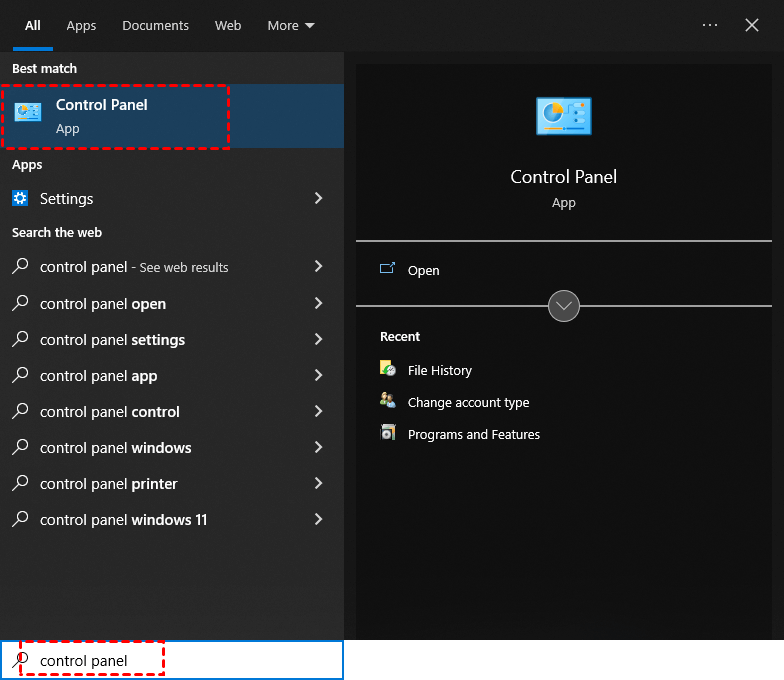Expand arrow for 'control panel app'
Image resolution: width=784 pixels, height=680 pixels.
(318, 375)
